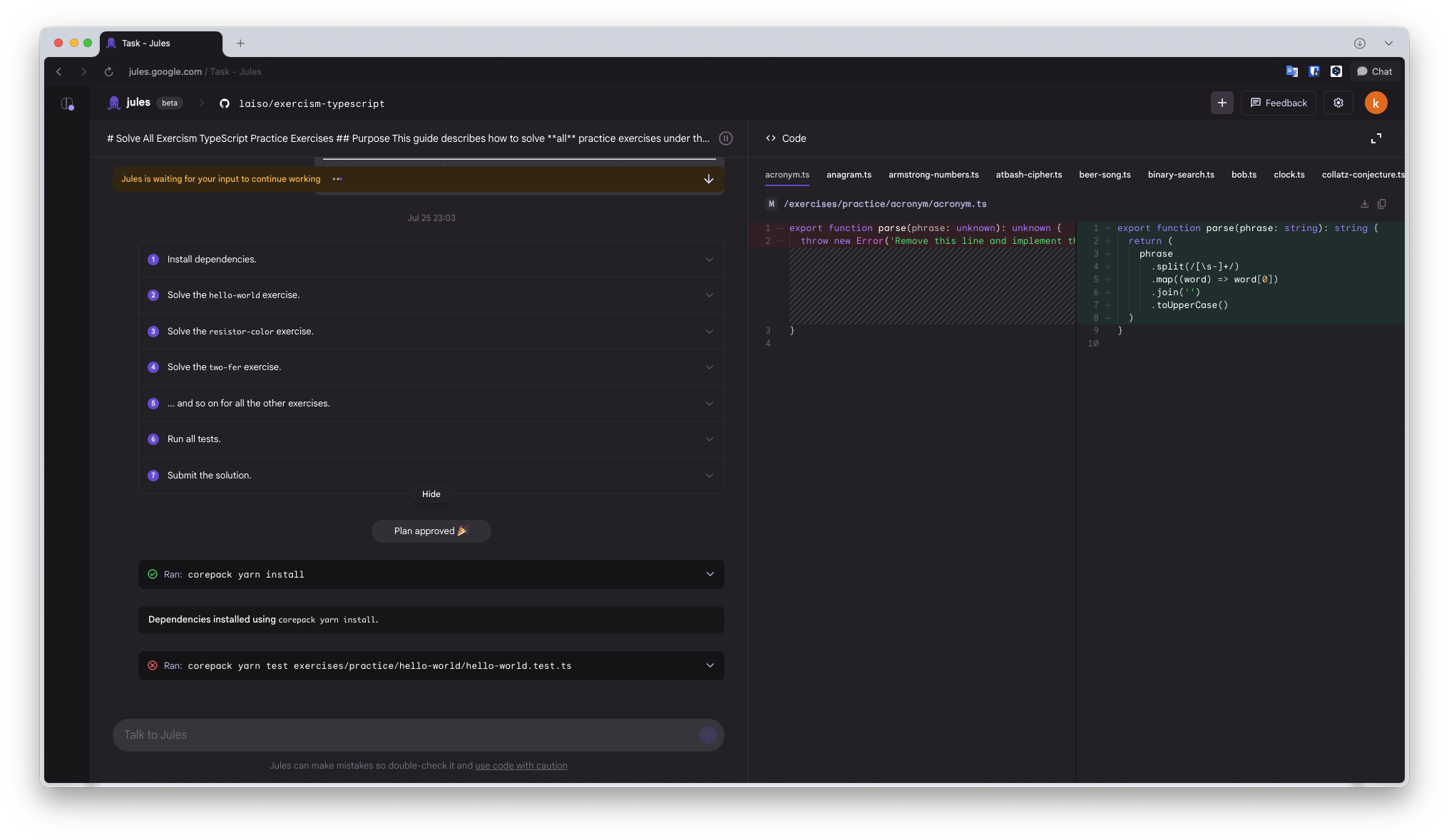Go forward in browser history

83,71
